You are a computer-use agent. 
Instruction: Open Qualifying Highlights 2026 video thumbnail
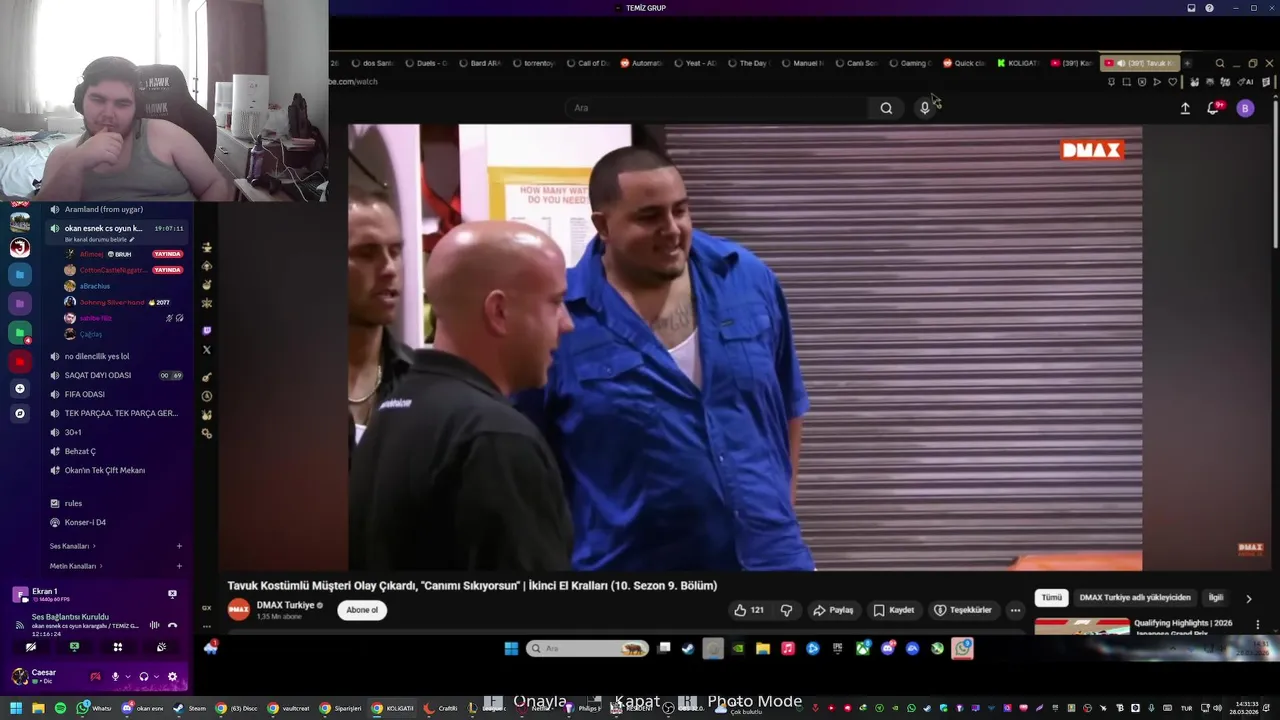click(1082, 626)
